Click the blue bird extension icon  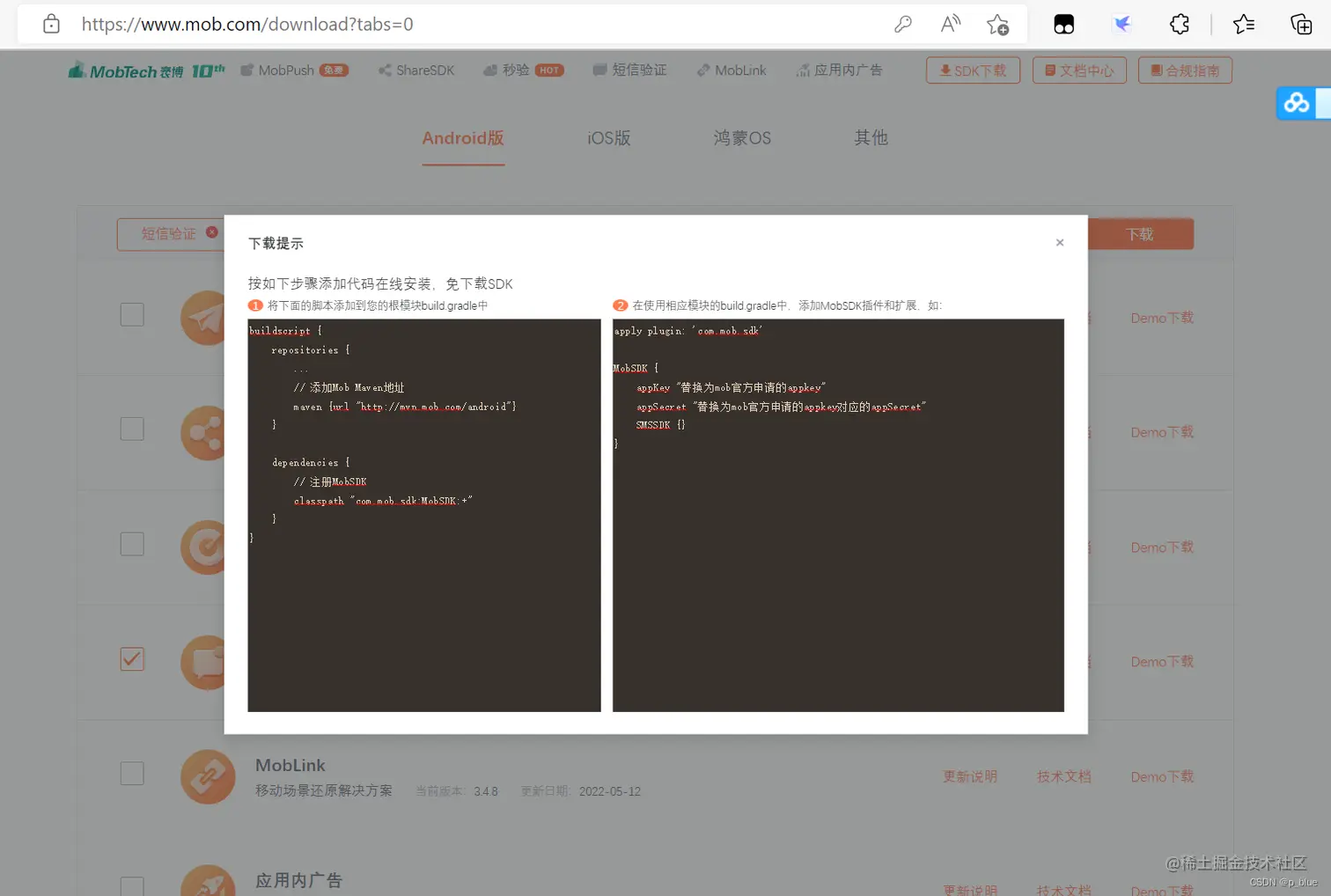[1122, 24]
